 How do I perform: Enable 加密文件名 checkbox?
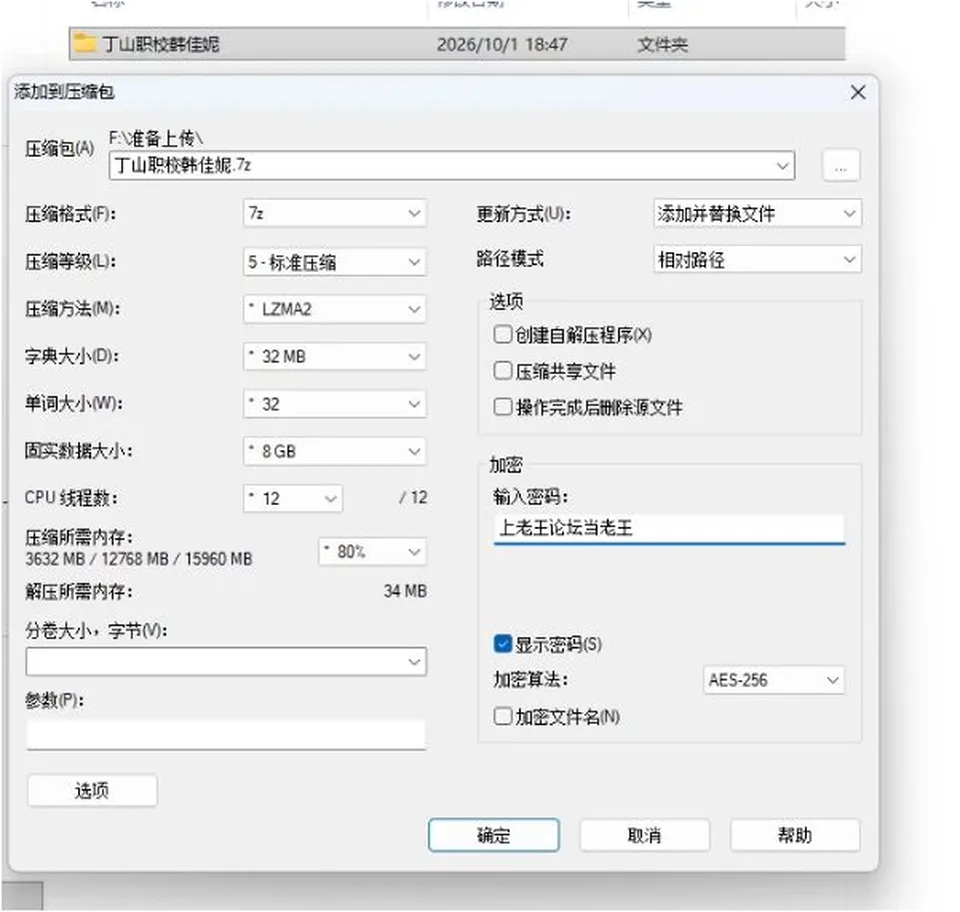click(503, 716)
